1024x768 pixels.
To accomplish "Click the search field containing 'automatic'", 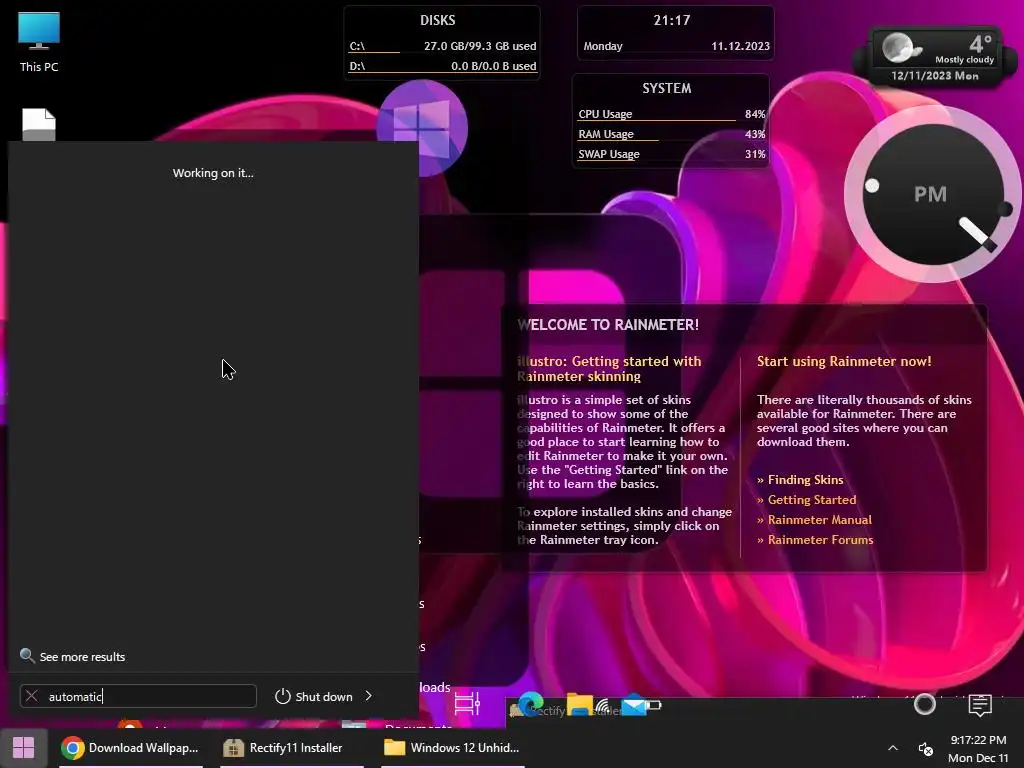I will tap(138, 696).
